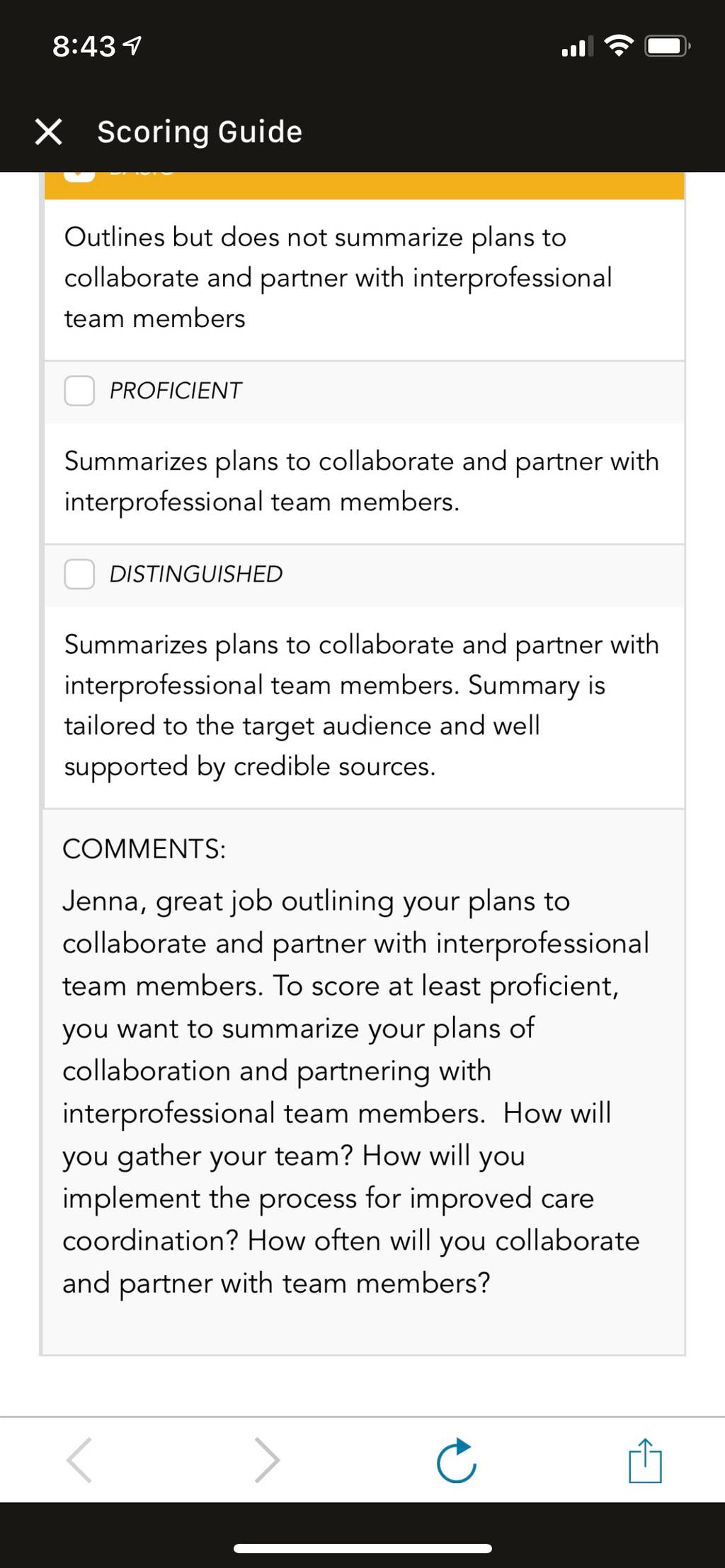This screenshot has width=725, height=1568.
Task: Tap the orange Basic criterion header bar
Action: [365, 185]
